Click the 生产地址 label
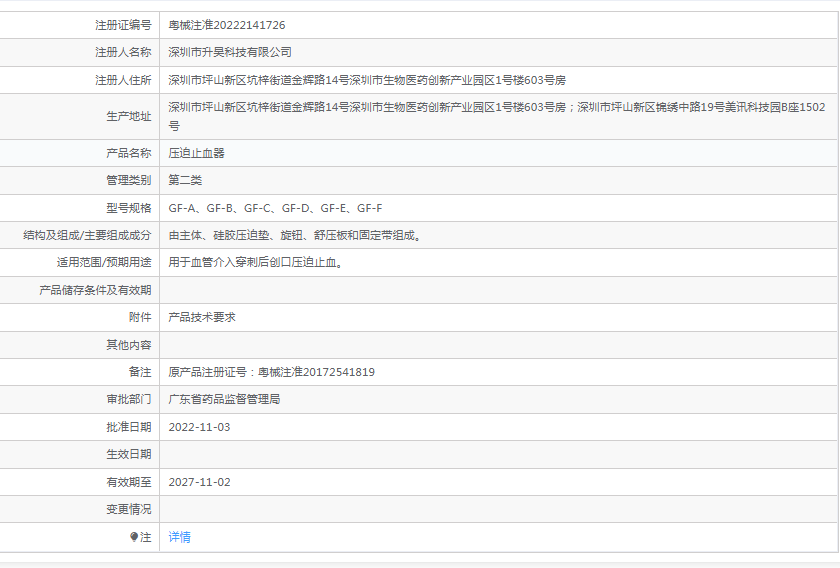This screenshot has height=568, width=840. [x=129, y=116]
